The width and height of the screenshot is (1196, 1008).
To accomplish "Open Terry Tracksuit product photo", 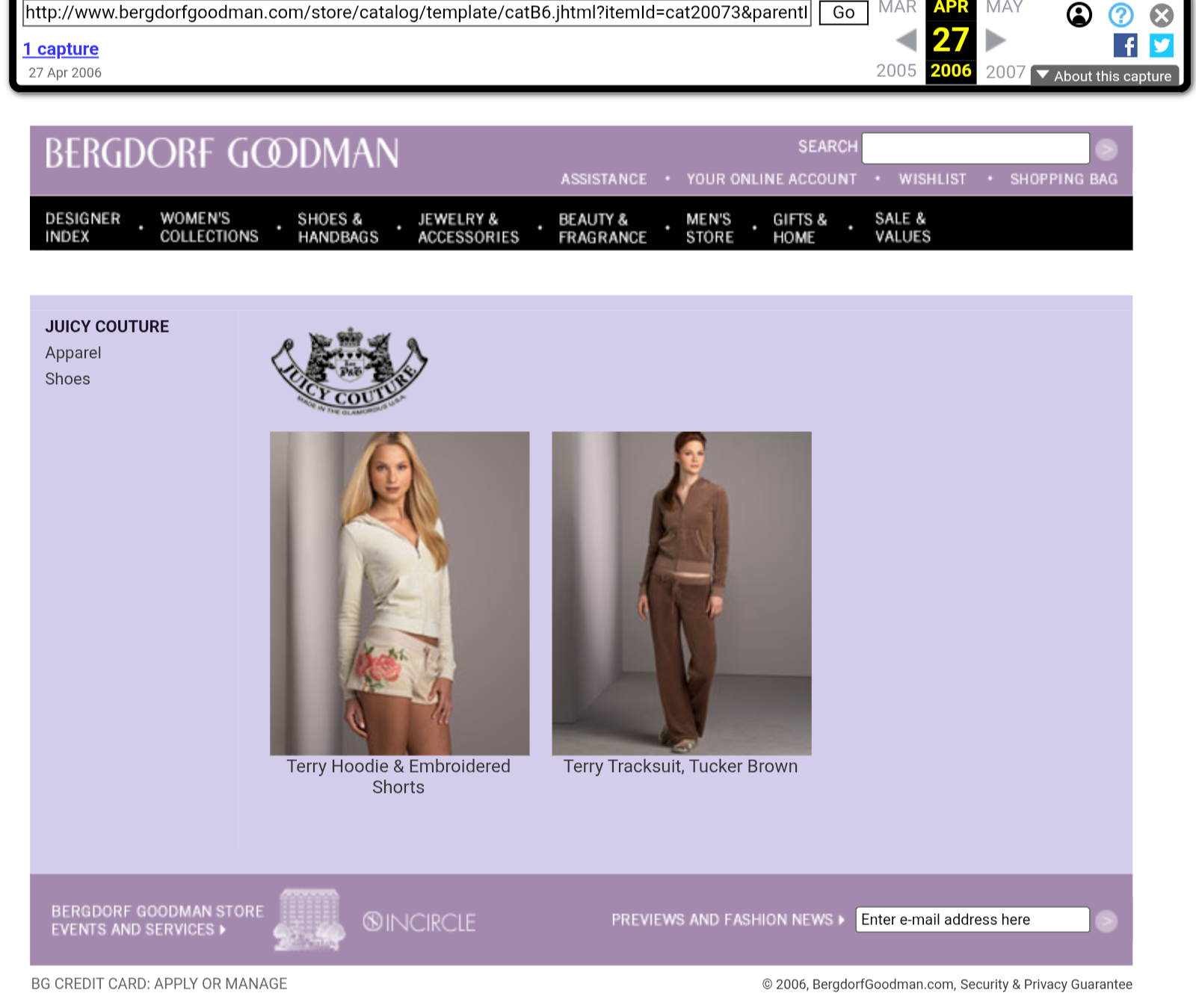I will point(681,593).
